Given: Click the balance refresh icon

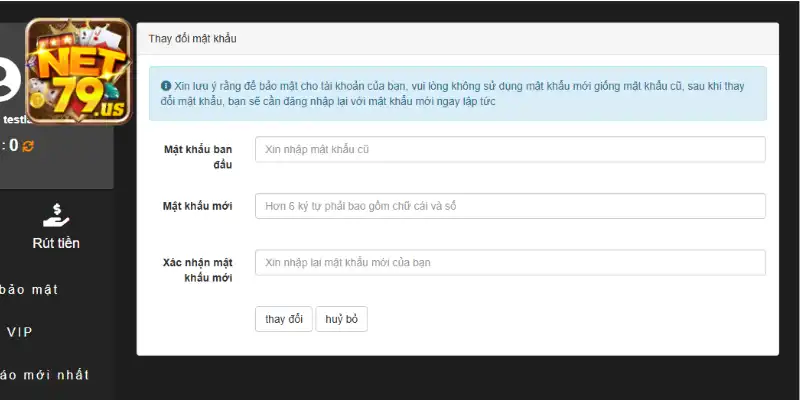Looking at the screenshot, I should point(28,146).
